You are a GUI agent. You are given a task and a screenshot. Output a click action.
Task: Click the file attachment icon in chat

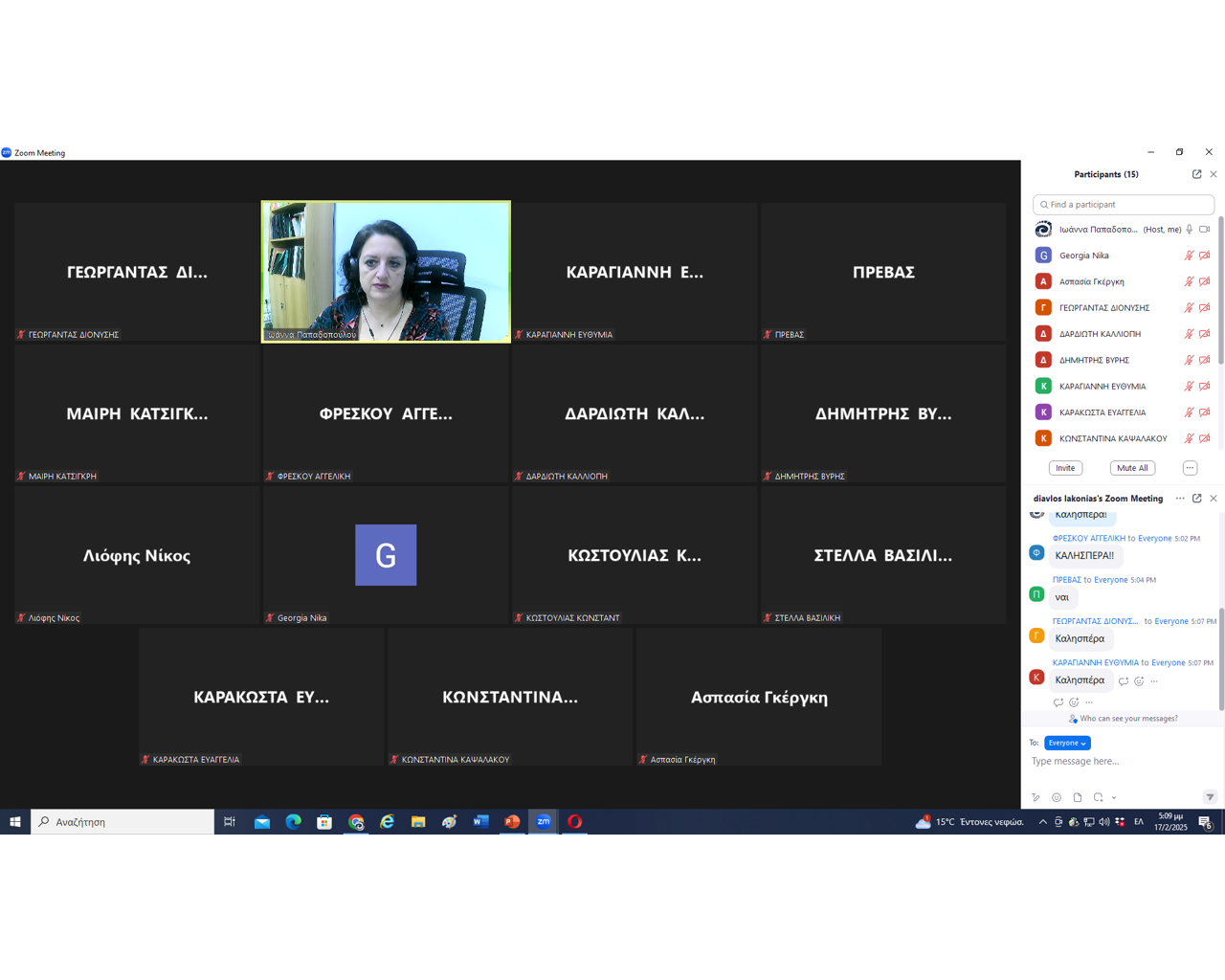1078,797
